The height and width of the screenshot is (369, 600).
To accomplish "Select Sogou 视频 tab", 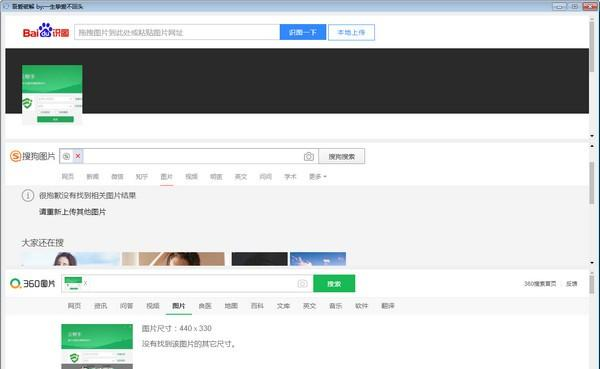I will 191,176.
